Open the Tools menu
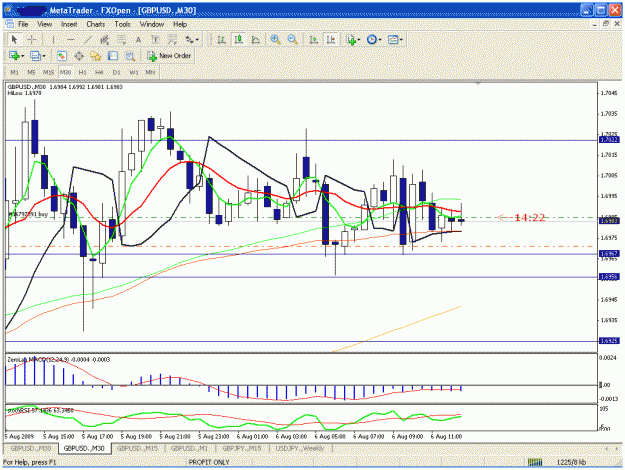The image size is (625, 470). (x=122, y=24)
